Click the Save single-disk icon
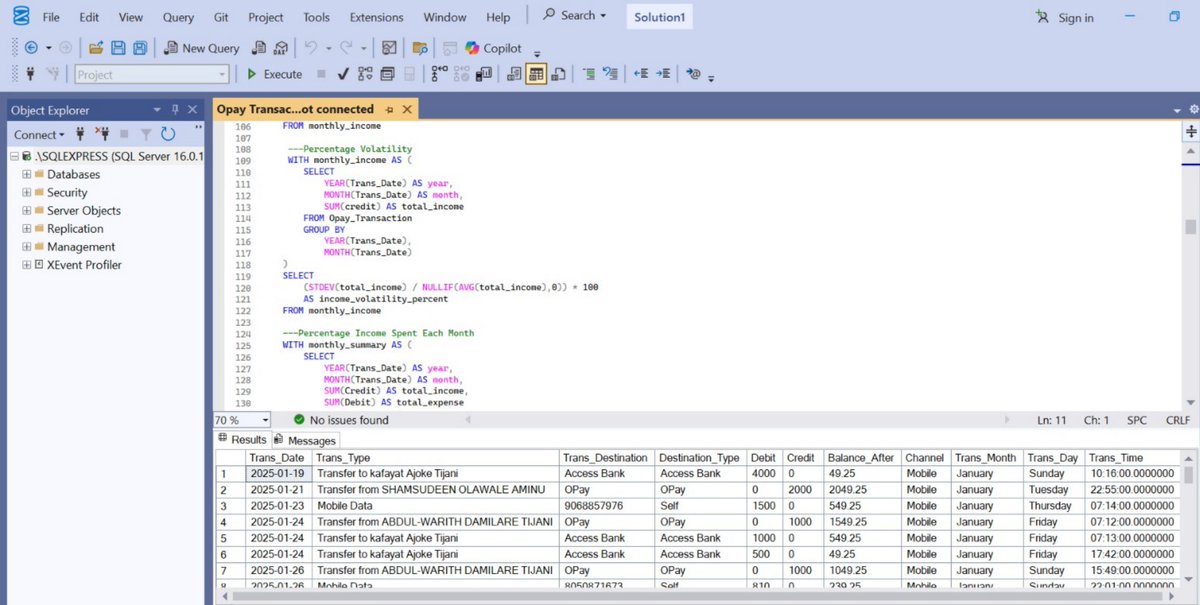 coord(118,47)
